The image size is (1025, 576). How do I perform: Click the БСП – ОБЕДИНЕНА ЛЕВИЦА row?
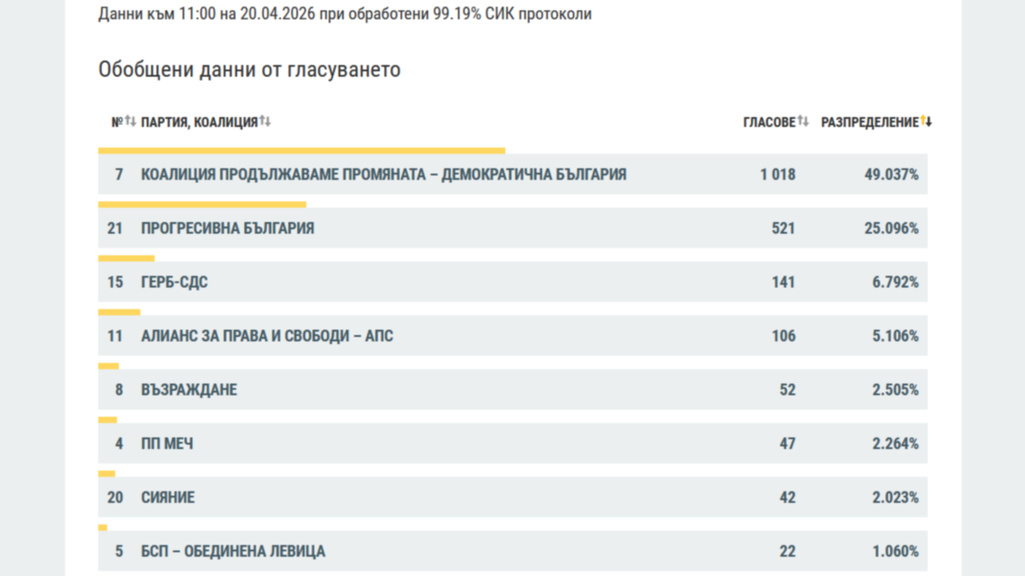pos(233,551)
